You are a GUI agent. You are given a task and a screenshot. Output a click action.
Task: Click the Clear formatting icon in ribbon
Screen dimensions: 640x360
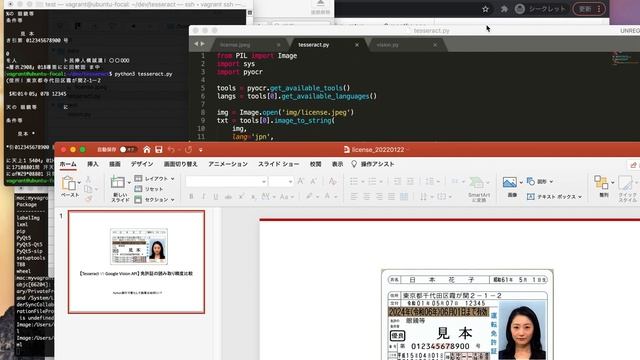pyautogui.click(x=333, y=181)
